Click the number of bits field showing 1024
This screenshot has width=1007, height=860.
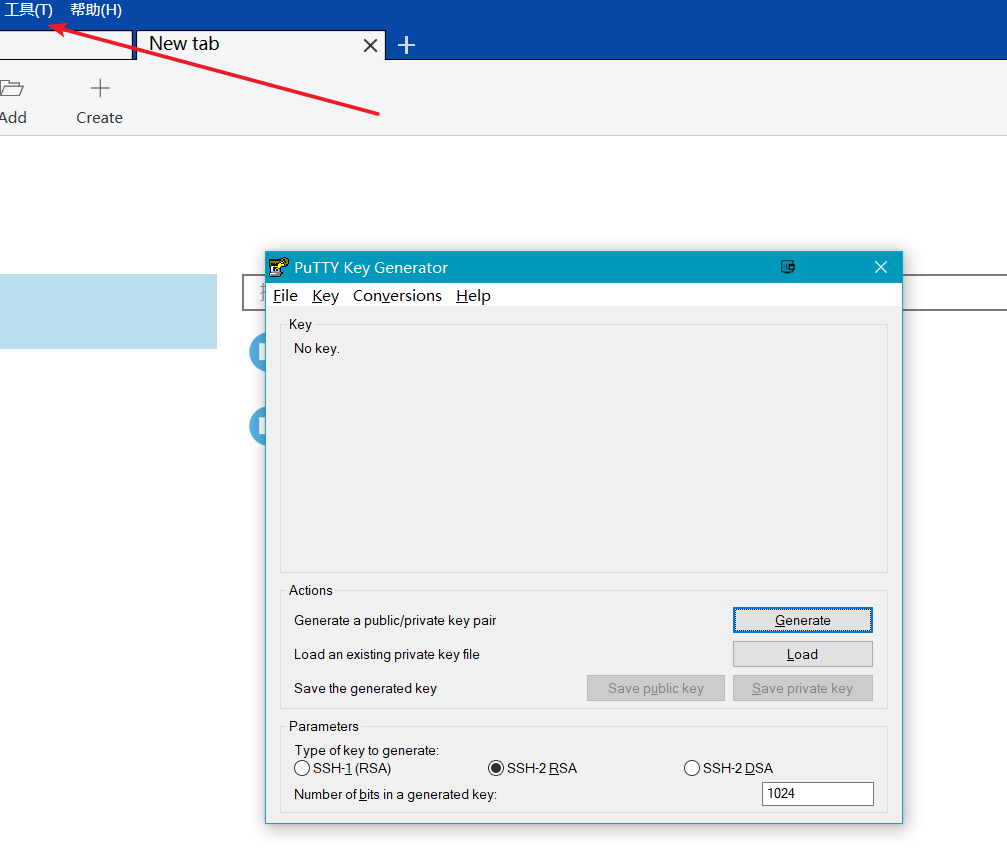point(818,794)
